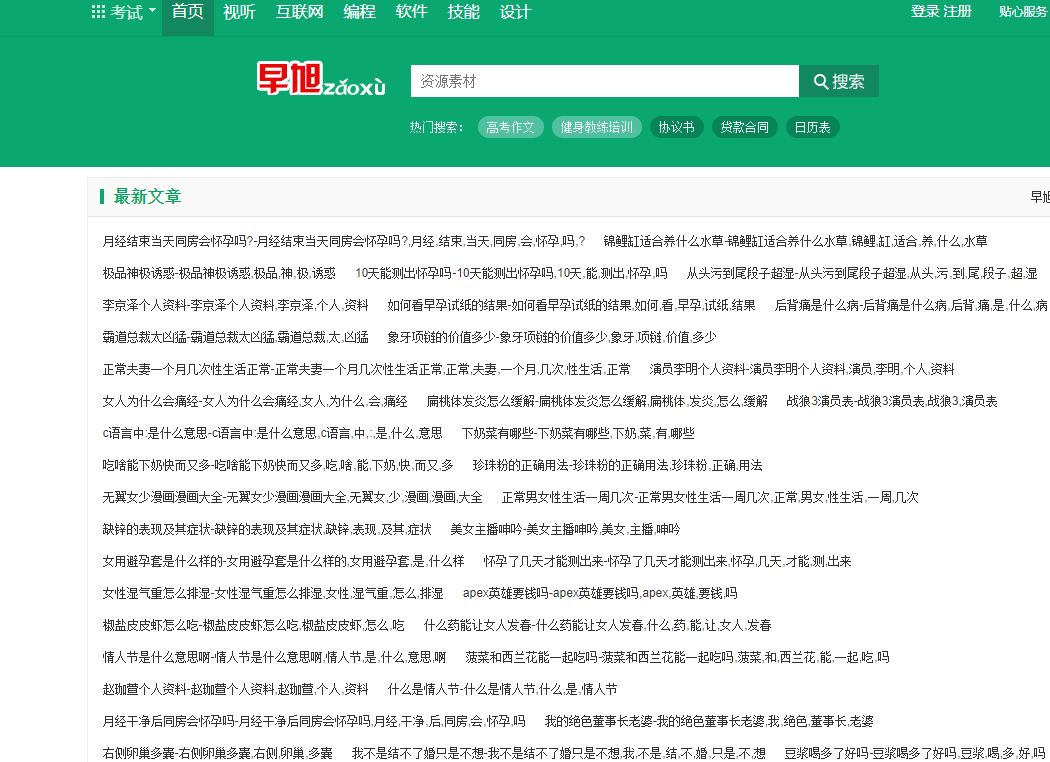Open article 锦鲤缸适合养什么水草
Screen dimensions: 1050x762
[x=796, y=241]
